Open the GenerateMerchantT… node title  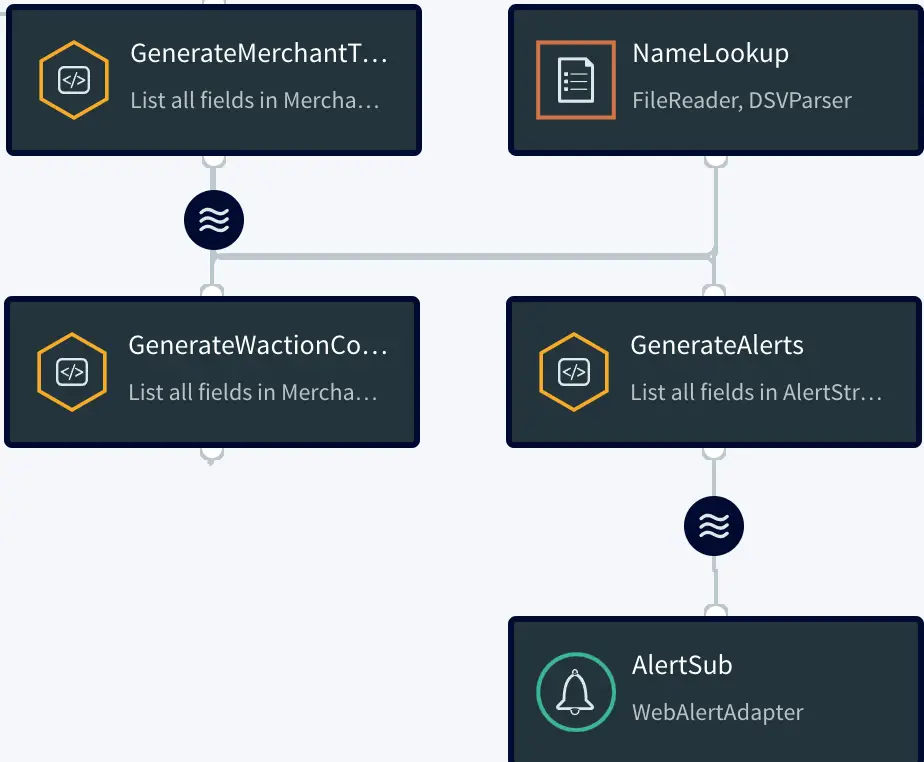coord(258,54)
